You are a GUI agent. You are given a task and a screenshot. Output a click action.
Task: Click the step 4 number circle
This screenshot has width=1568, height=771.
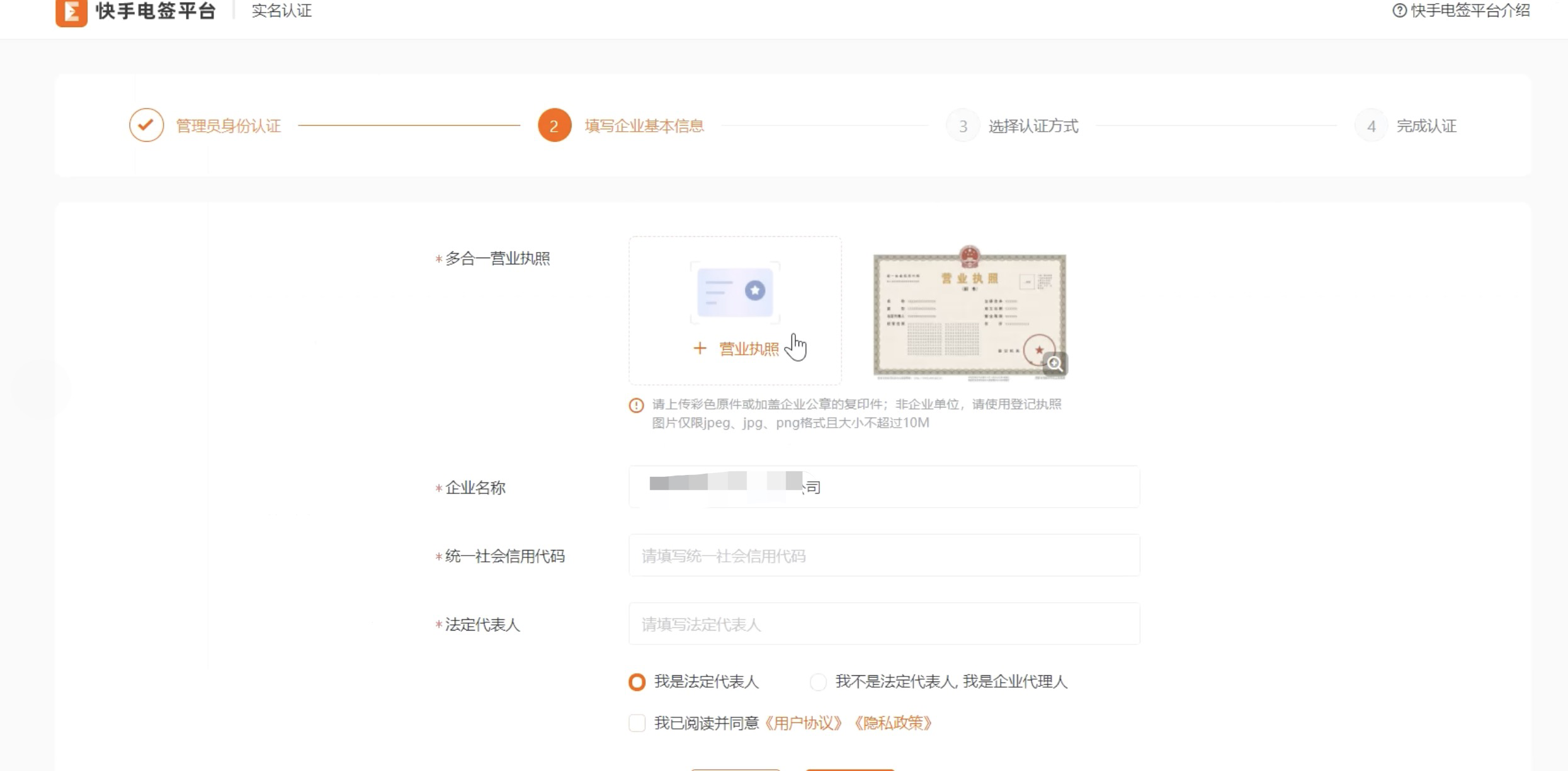point(1371,126)
